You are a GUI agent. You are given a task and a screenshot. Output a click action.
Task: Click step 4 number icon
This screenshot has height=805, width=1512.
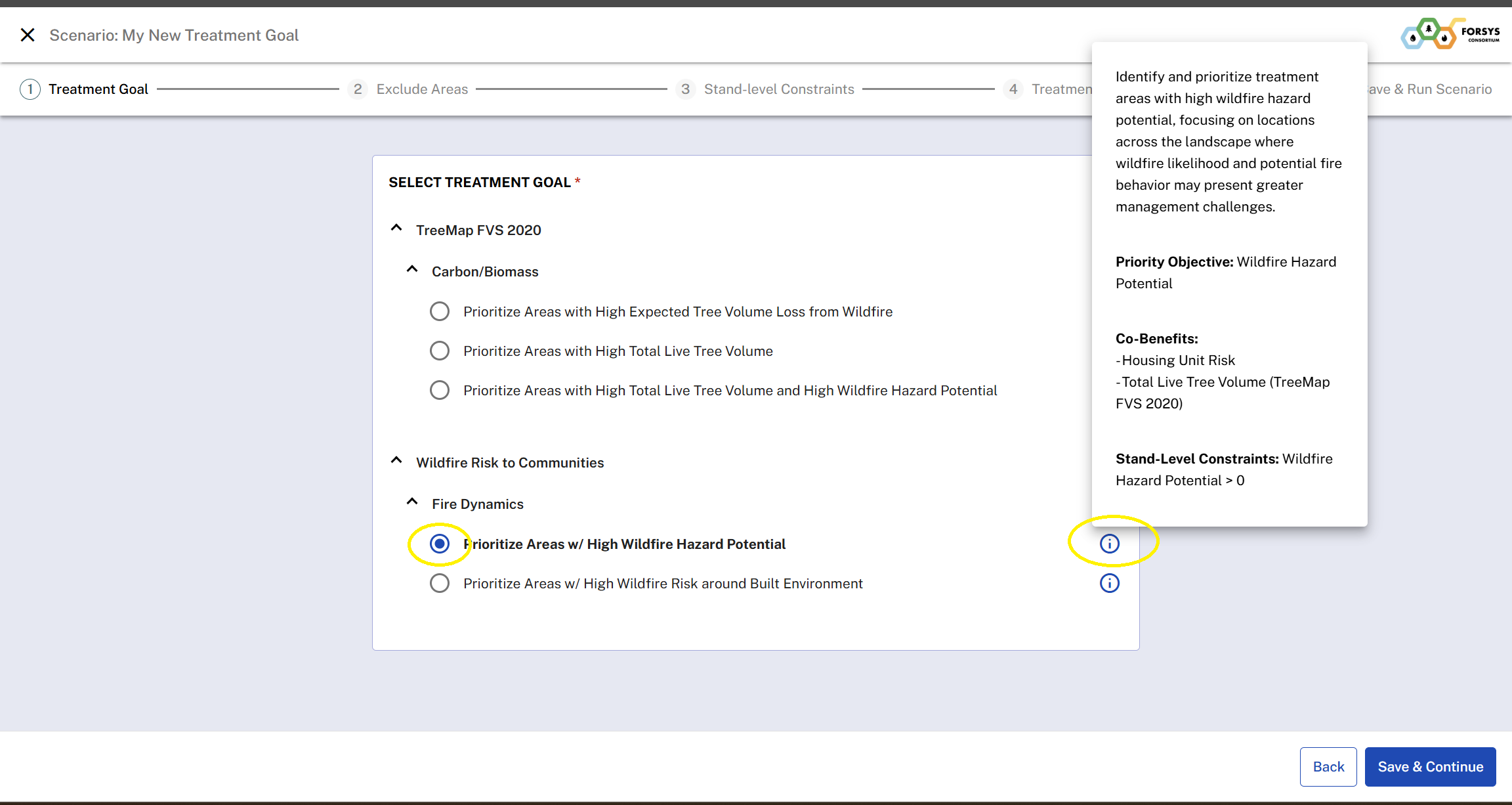(x=1013, y=89)
